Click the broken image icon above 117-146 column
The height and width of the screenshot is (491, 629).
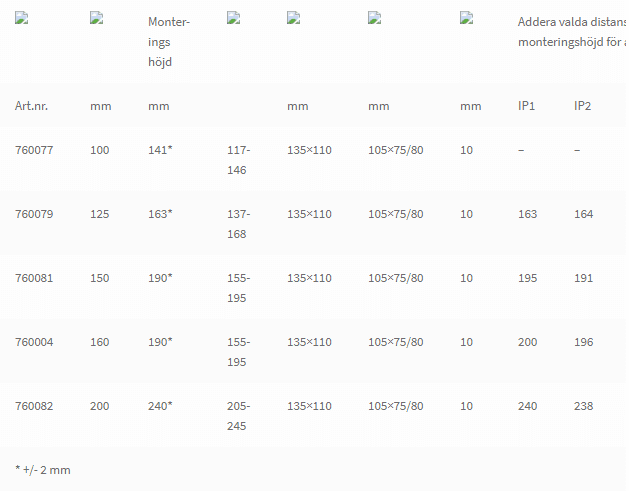click(233, 18)
